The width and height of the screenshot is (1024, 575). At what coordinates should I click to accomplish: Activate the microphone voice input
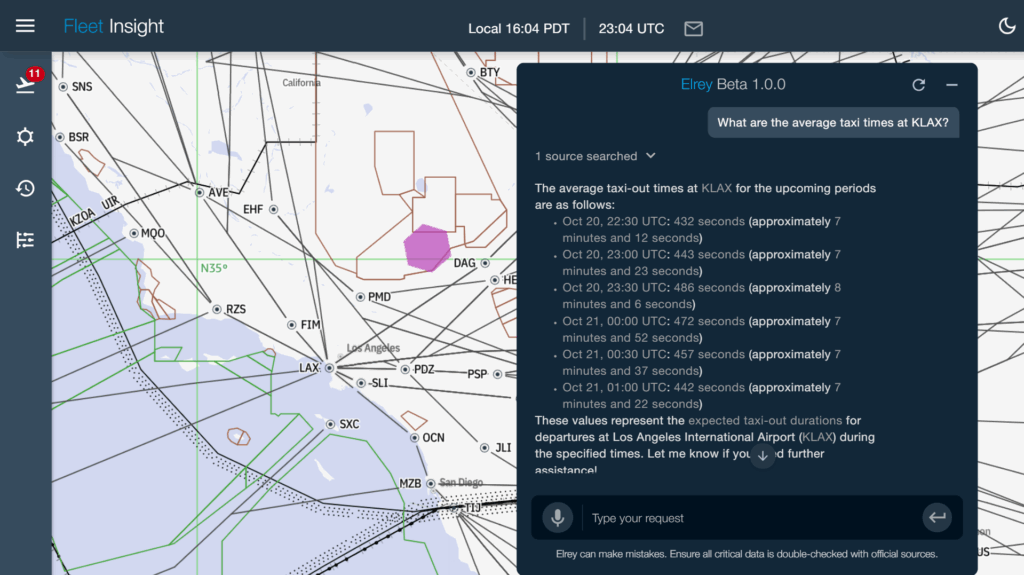tap(558, 518)
